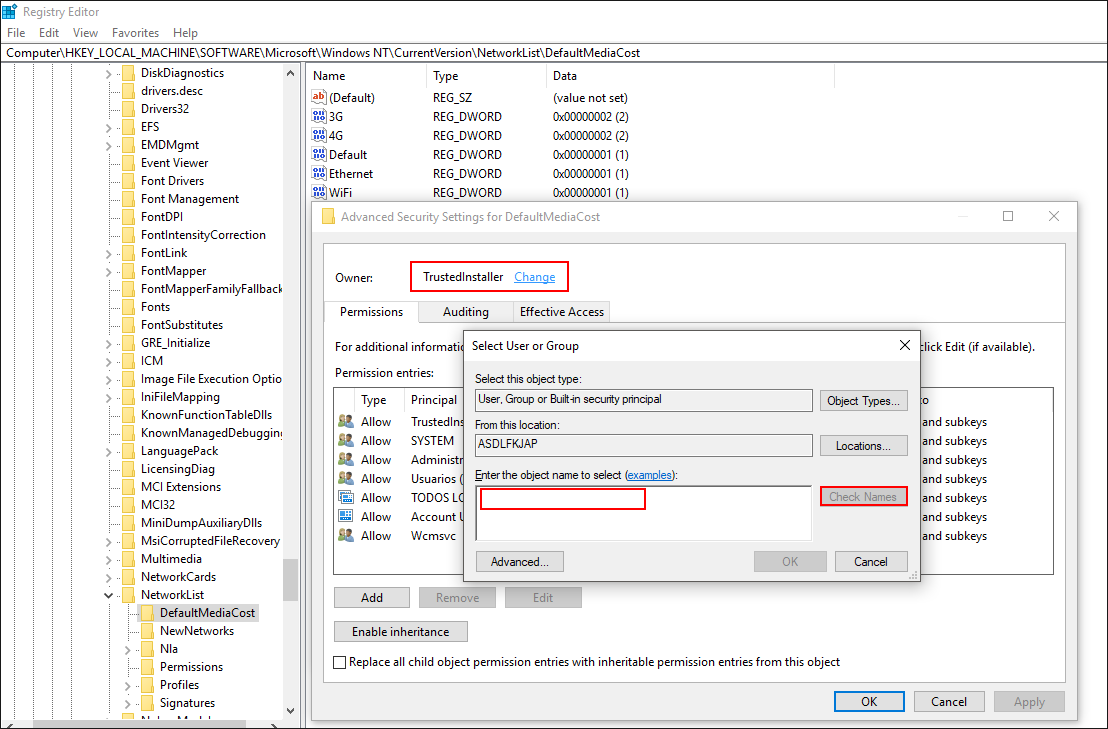Click OK in Advanced Security Settings

point(869,701)
